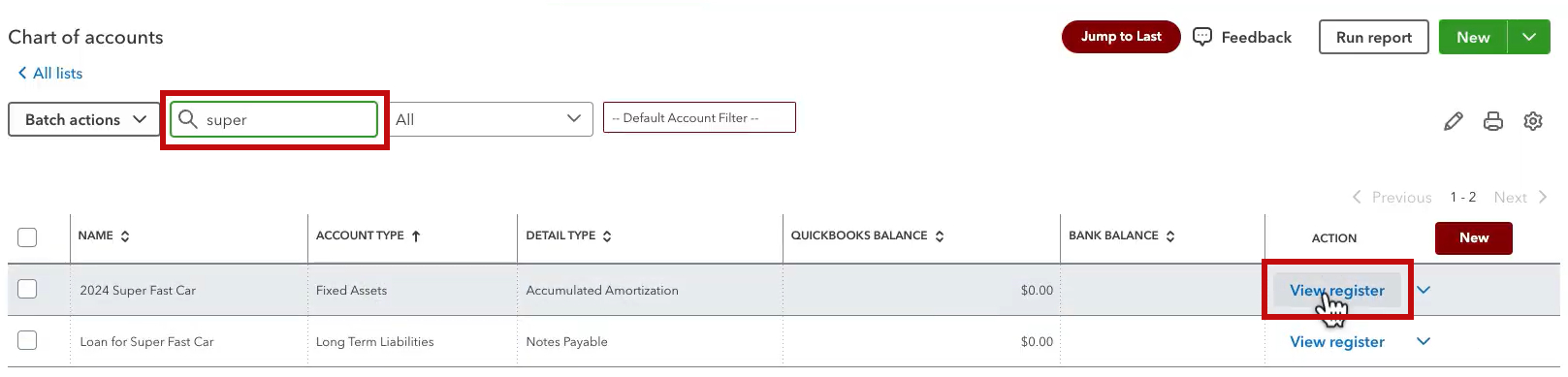Sort by Bank Balance column arrows

click(1170, 236)
